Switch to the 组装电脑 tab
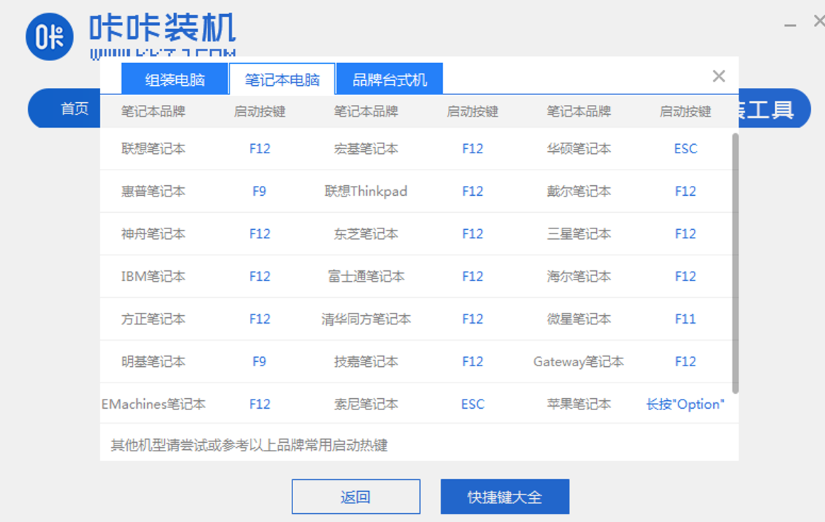The width and height of the screenshot is (825, 522). coord(174,80)
